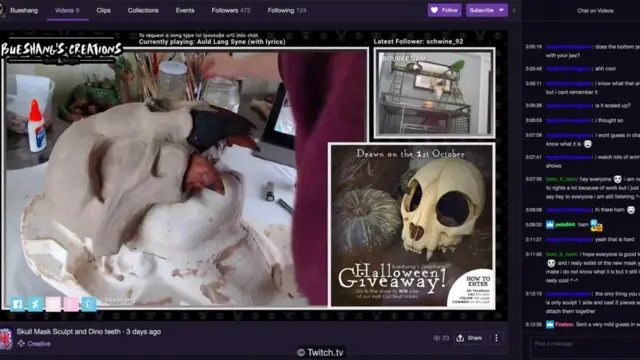
Task: Open the Subscribe dropdown
Action: coord(487,10)
